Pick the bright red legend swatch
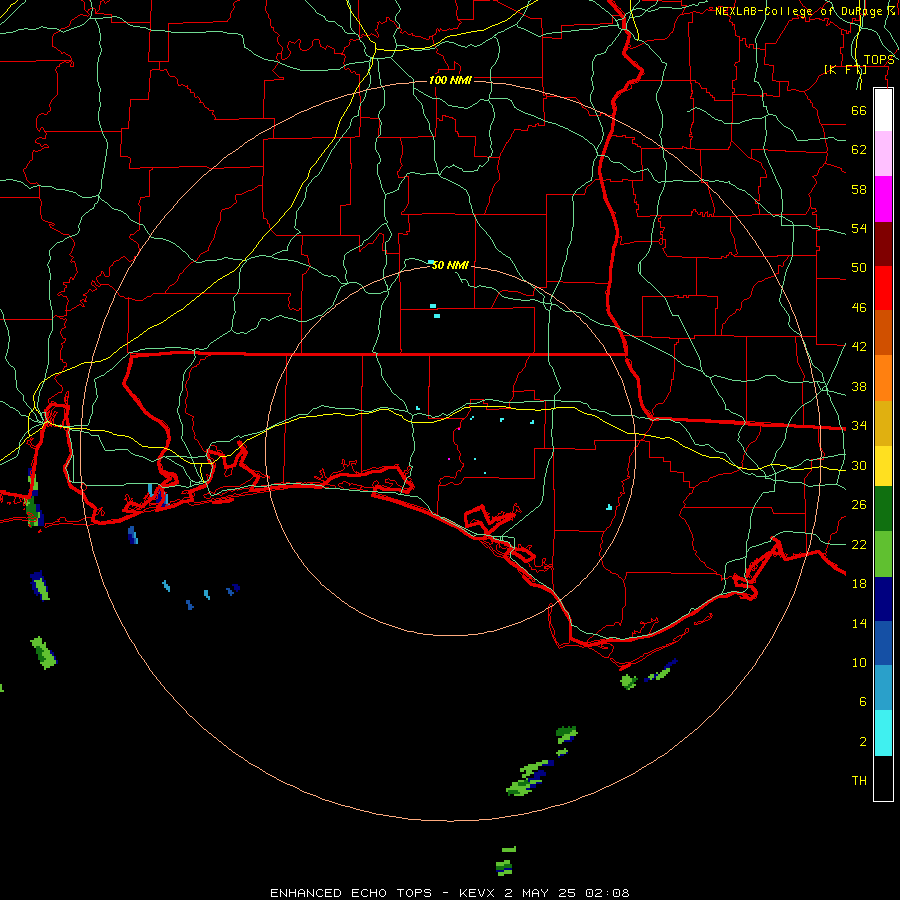 pos(883,288)
